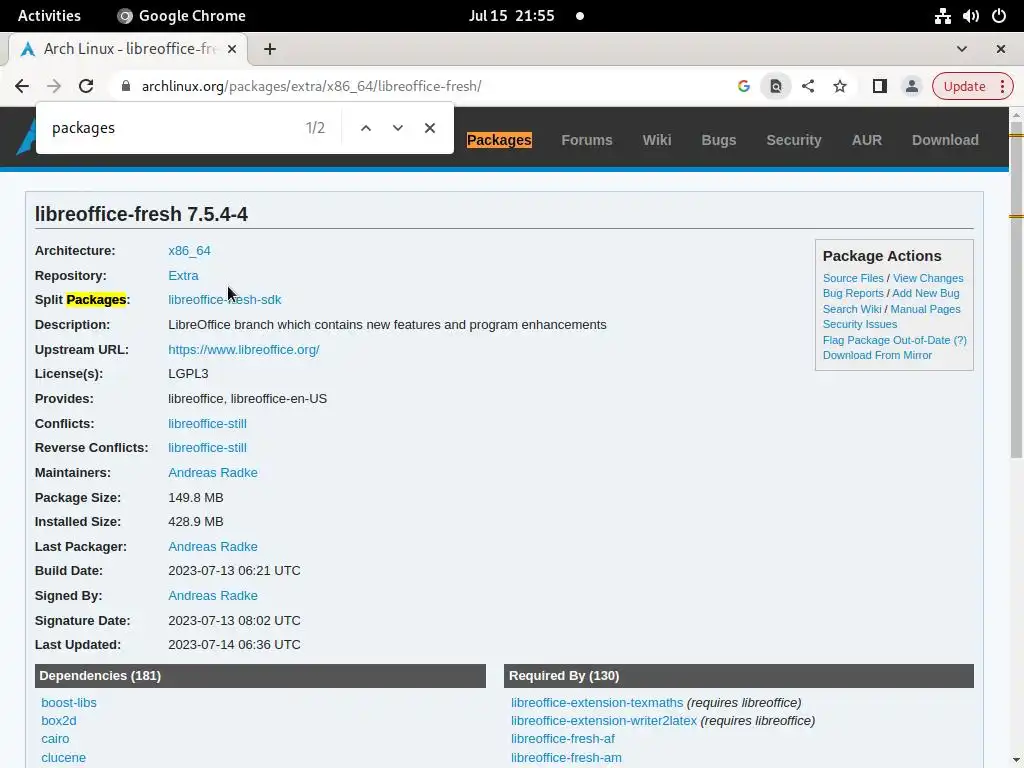Open the Chrome profile avatar
The width and height of the screenshot is (1024, 768).
point(912,86)
